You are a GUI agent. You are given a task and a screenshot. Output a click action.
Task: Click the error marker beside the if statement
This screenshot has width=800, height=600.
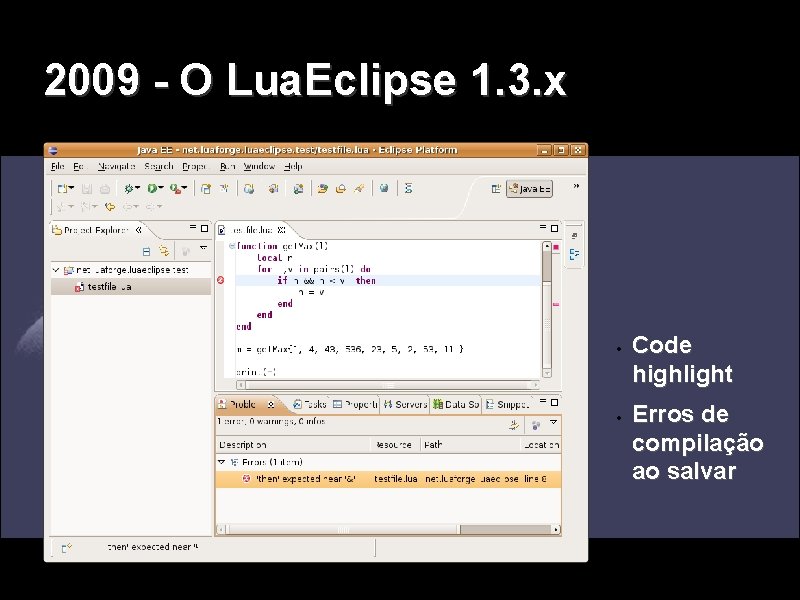point(220,280)
